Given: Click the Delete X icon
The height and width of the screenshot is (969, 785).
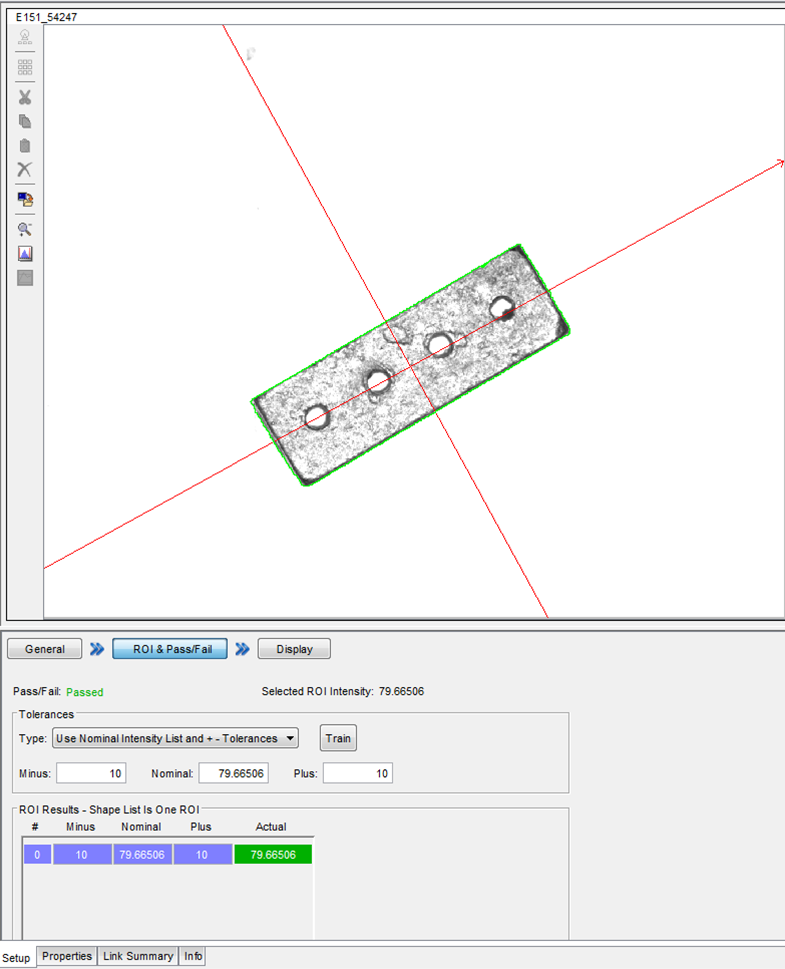Looking at the screenshot, I should point(25,170).
